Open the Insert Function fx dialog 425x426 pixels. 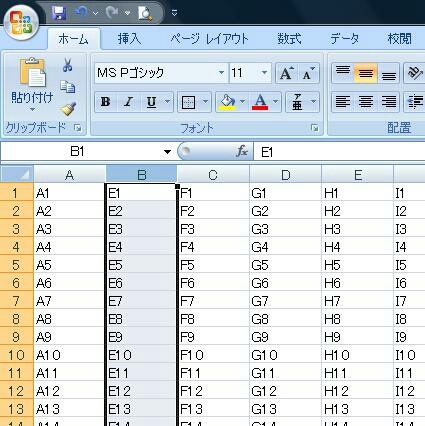tap(242, 152)
